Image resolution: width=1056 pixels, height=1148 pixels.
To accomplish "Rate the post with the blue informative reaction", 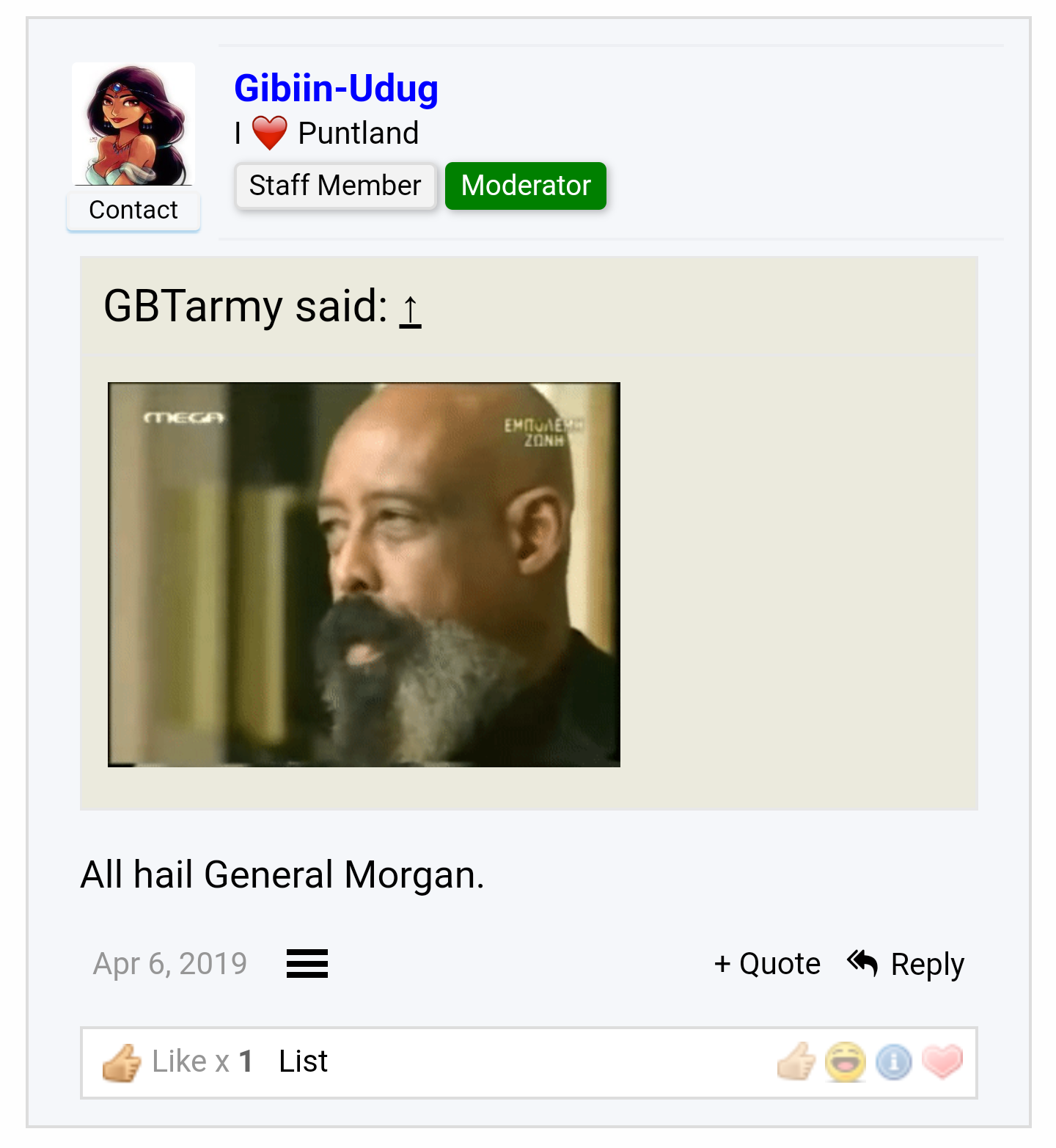I will tap(894, 1062).
